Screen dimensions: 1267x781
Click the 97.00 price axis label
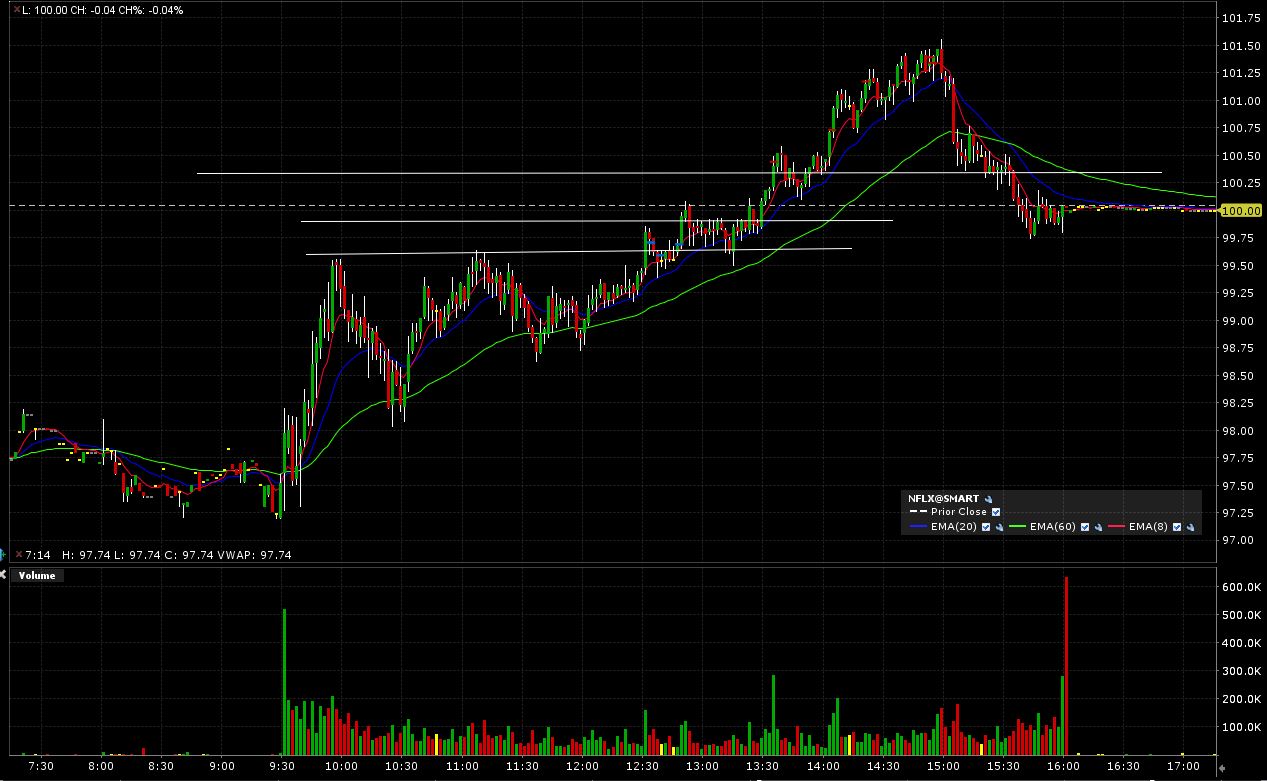tap(1238, 541)
